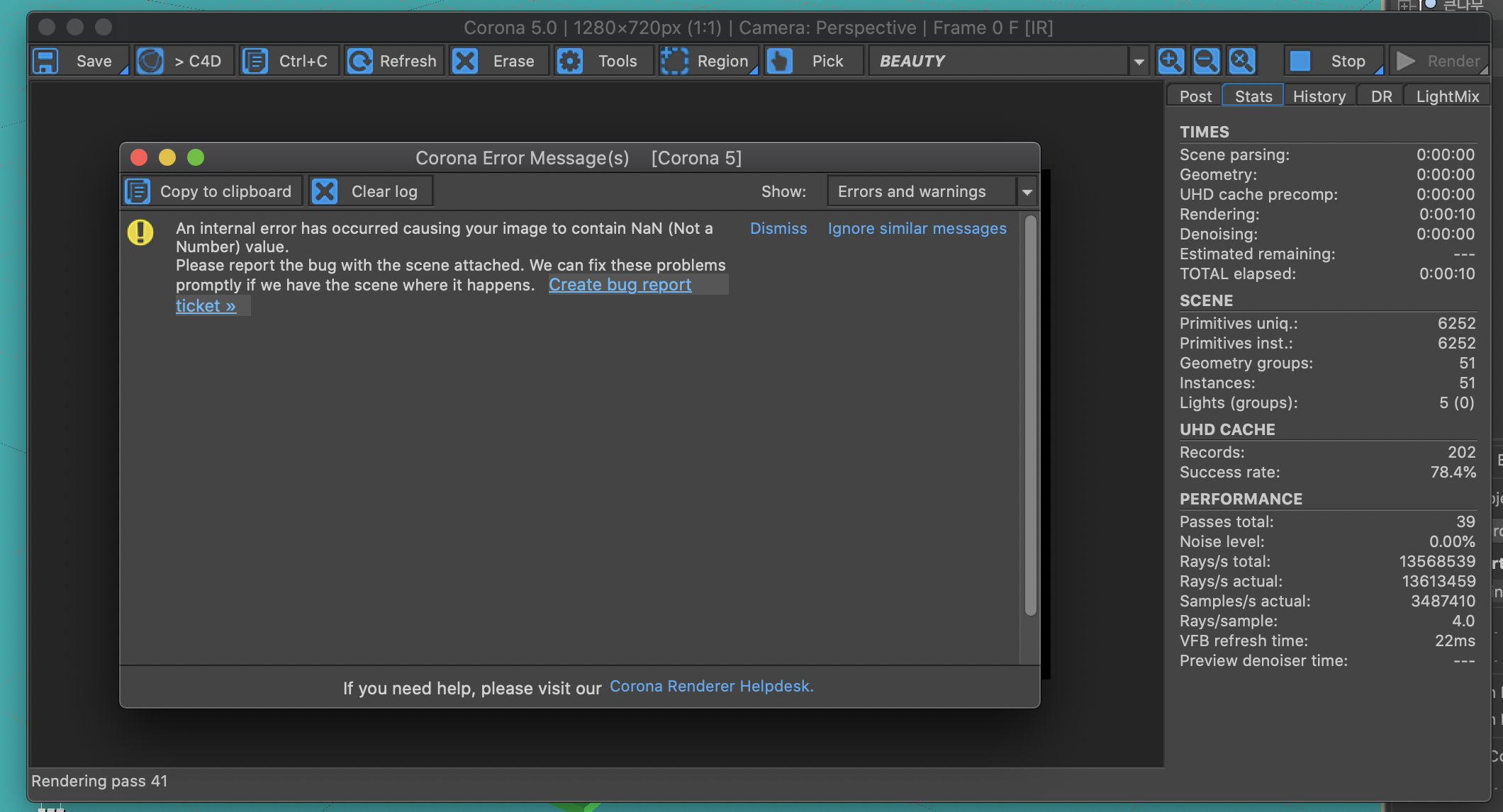Click the Stop button label
This screenshot has width=1503, height=812.
1348,61
